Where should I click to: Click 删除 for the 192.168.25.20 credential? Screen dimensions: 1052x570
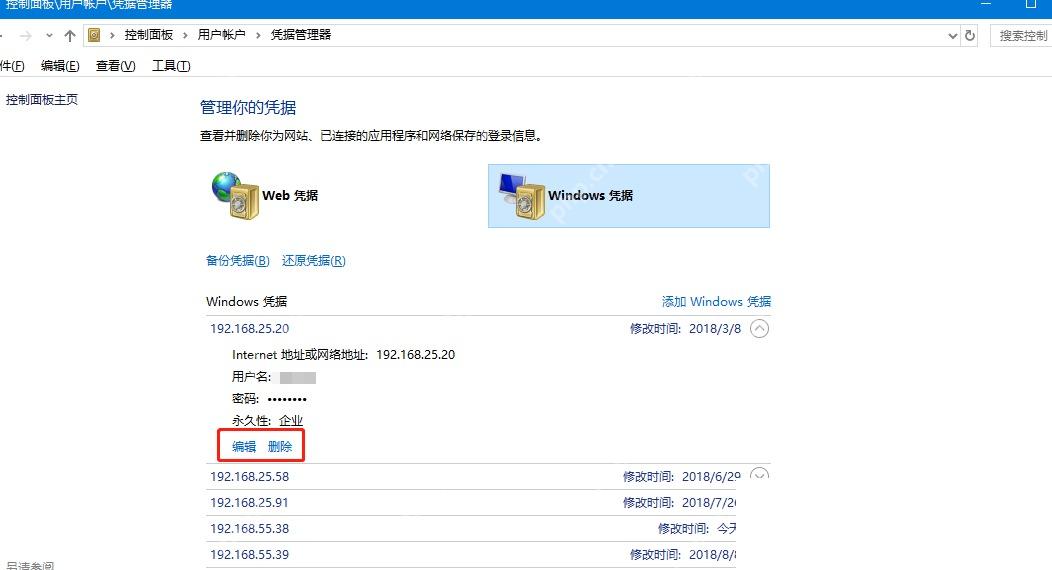point(280,447)
